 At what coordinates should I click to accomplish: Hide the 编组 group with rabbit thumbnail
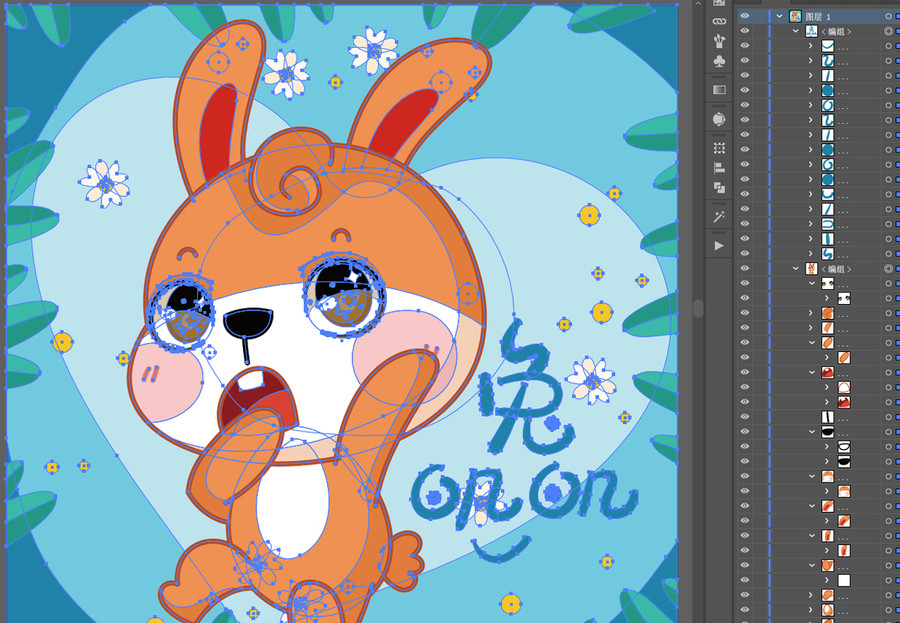744,268
